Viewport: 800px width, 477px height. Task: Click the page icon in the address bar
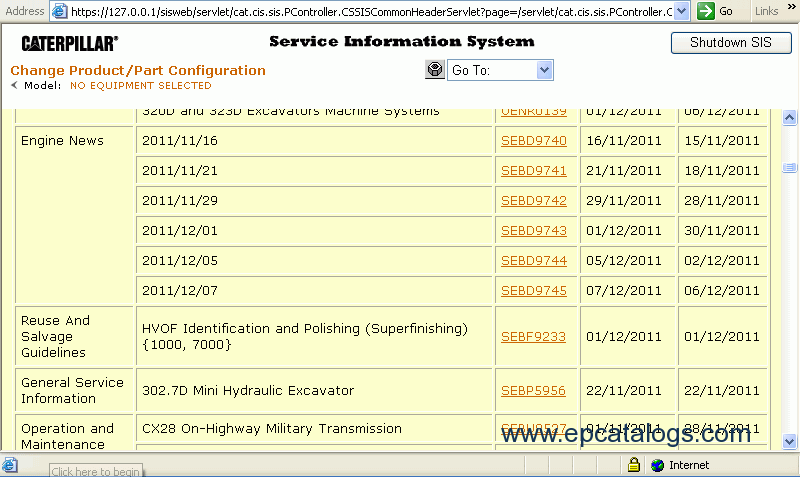point(60,11)
